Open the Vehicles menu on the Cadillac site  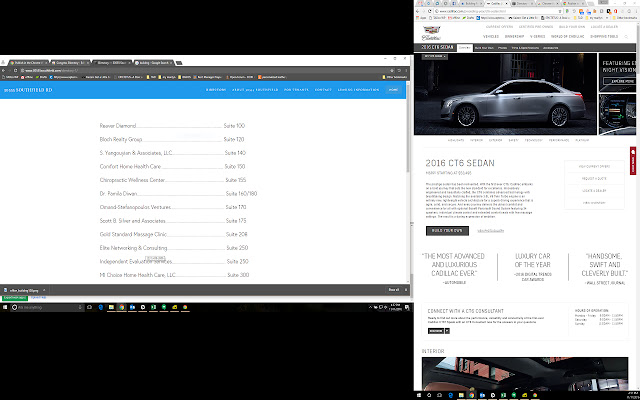click(491, 36)
